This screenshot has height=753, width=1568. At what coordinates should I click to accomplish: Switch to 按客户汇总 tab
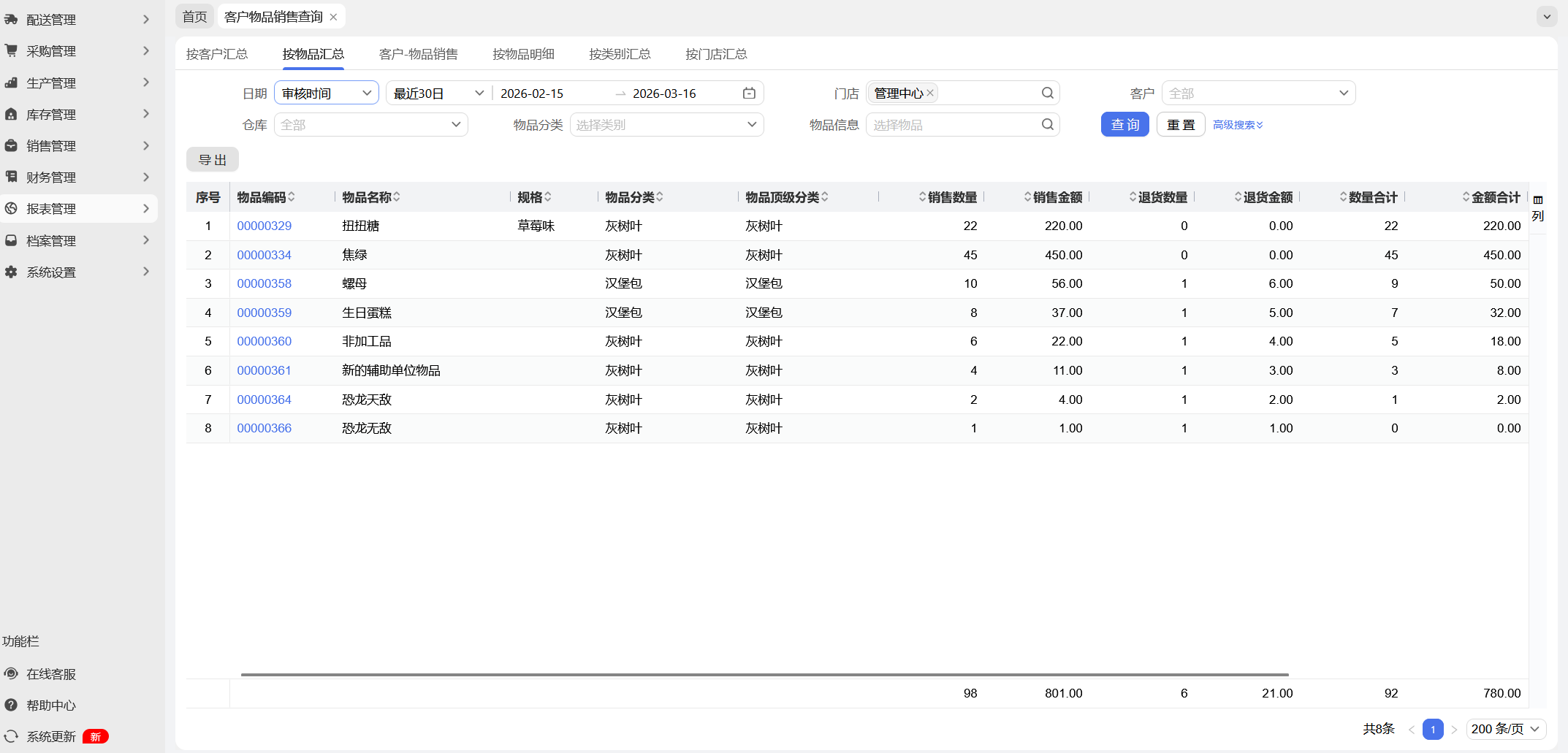pyautogui.click(x=217, y=54)
